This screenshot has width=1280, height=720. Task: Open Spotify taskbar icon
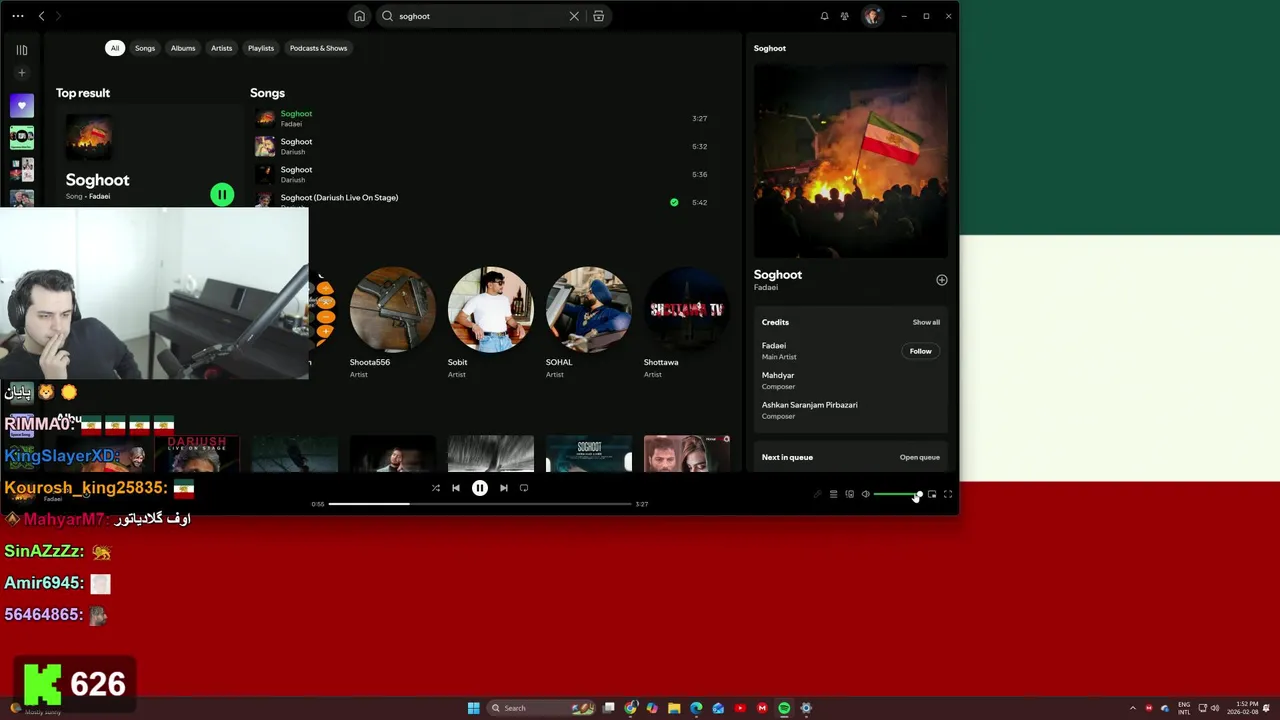[x=784, y=708]
